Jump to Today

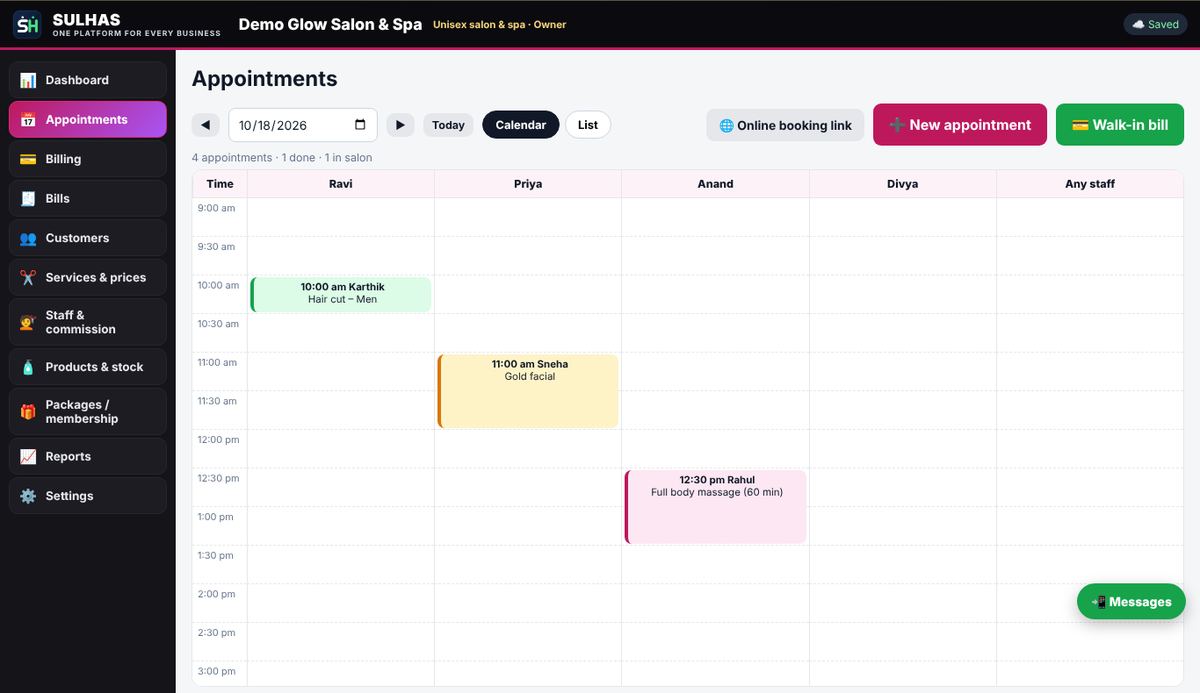click(448, 125)
